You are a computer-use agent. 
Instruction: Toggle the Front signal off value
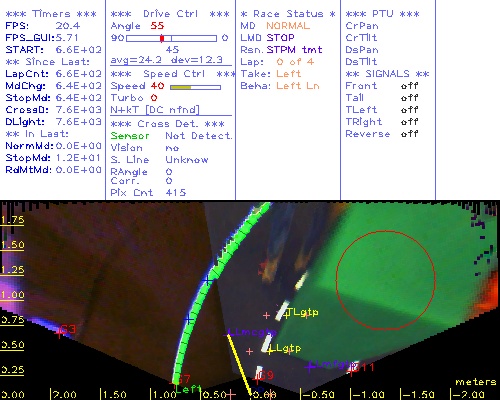coord(410,86)
